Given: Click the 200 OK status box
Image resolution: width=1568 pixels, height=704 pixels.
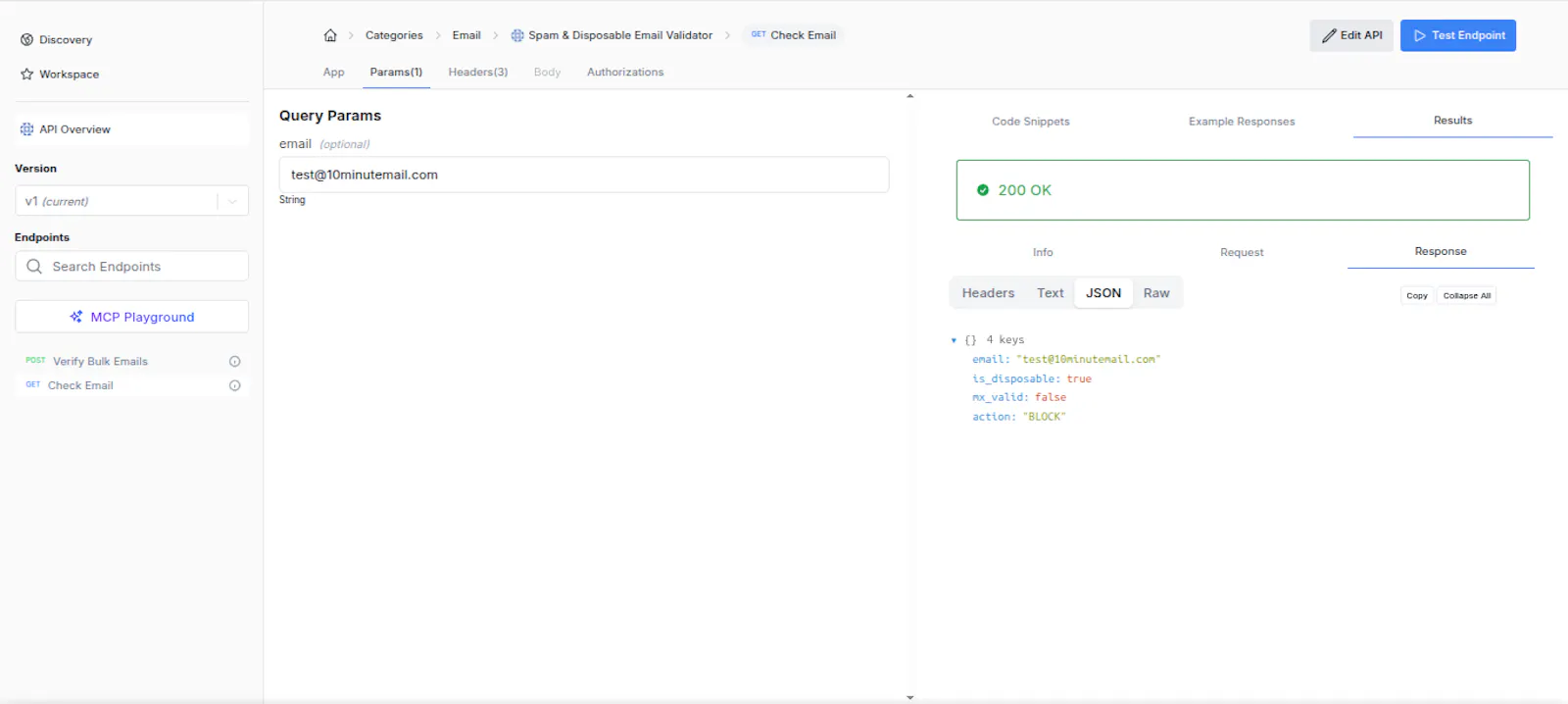Looking at the screenshot, I should [x=1243, y=190].
